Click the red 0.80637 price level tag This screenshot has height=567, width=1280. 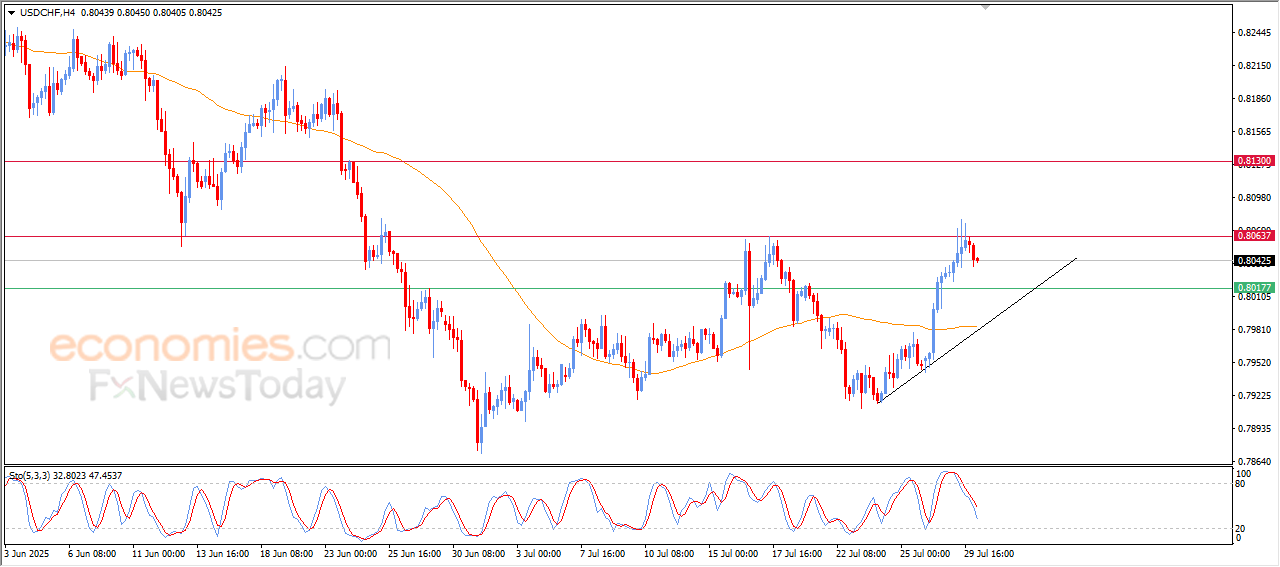[x=1254, y=235]
